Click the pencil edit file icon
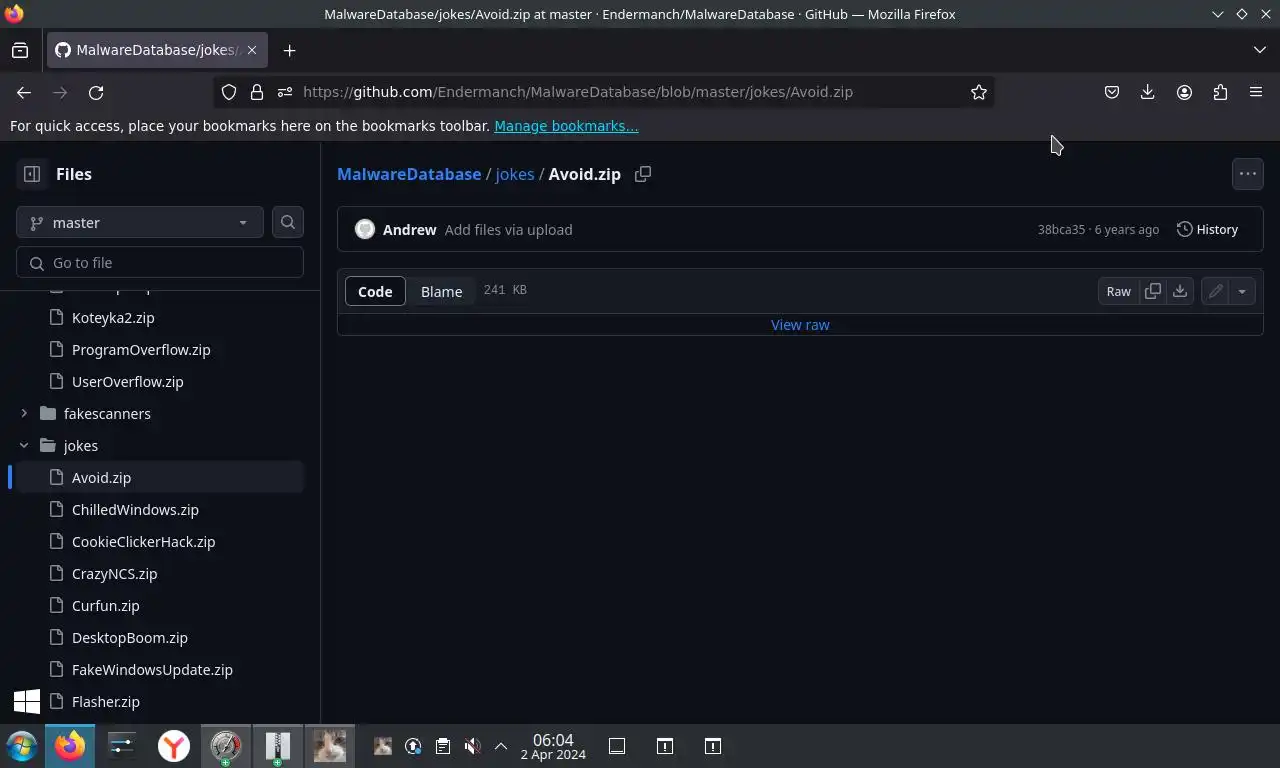The image size is (1280, 768). (x=1215, y=291)
